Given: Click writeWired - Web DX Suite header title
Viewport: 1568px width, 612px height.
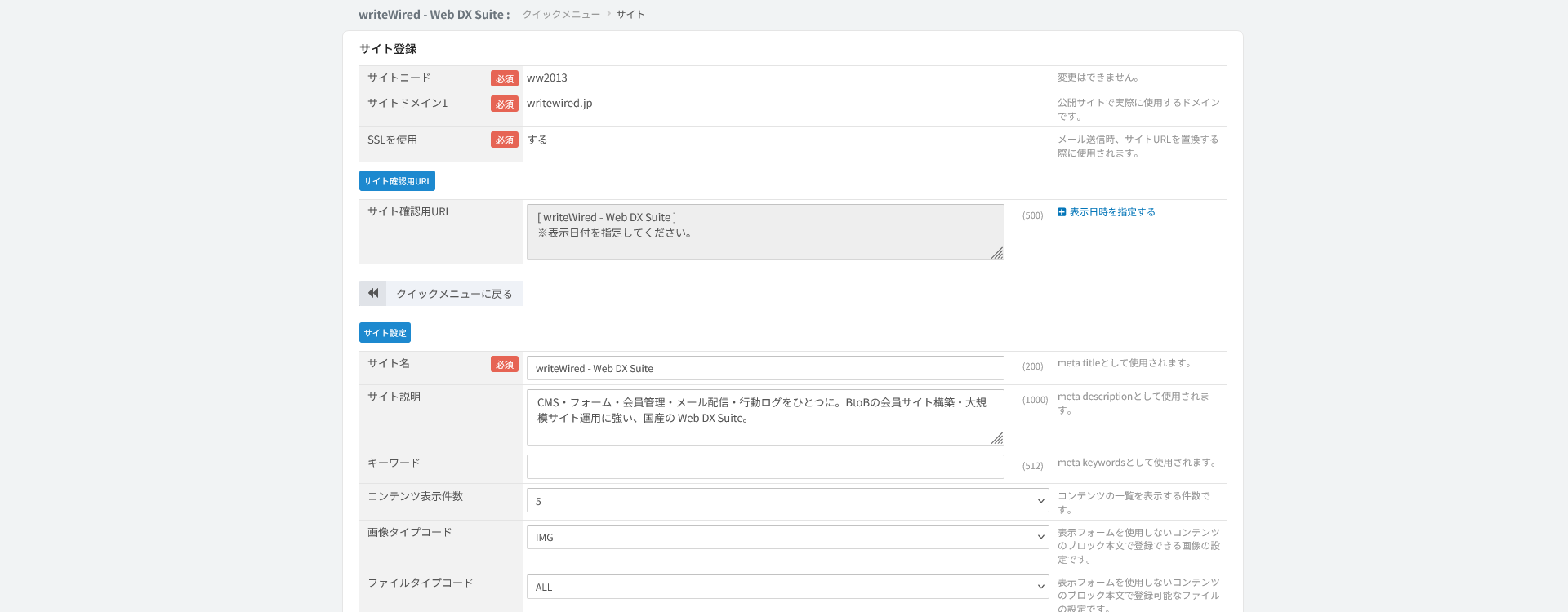Looking at the screenshot, I should pyautogui.click(x=434, y=15).
